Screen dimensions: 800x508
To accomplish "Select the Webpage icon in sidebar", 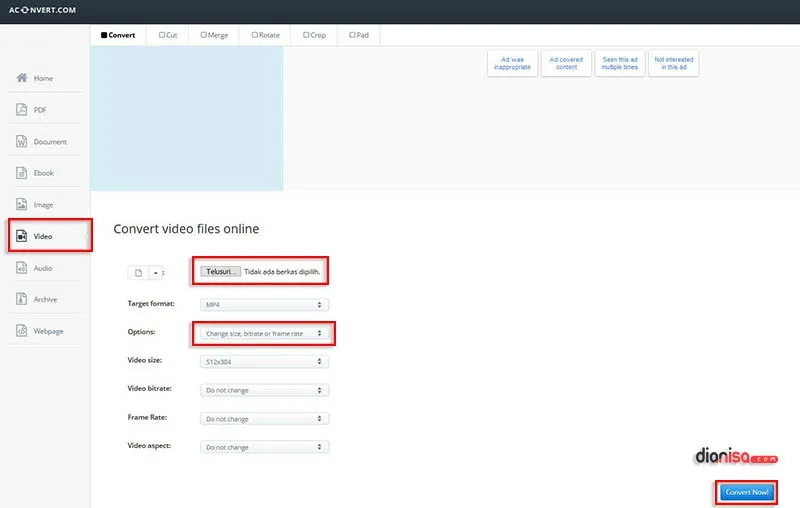I will click(x=21, y=331).
